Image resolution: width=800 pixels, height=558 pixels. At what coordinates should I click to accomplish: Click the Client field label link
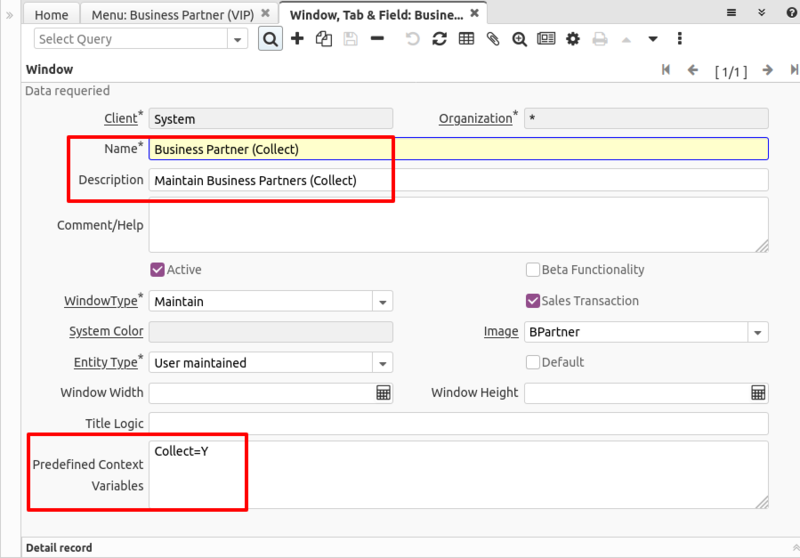coord(121,119)
